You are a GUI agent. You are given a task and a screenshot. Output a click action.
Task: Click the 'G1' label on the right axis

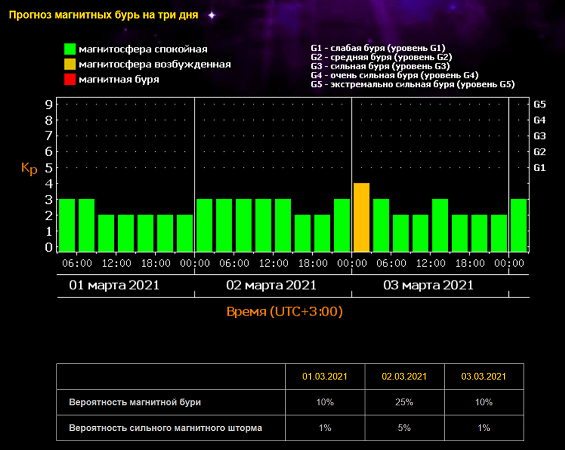[x=539, y=168]
